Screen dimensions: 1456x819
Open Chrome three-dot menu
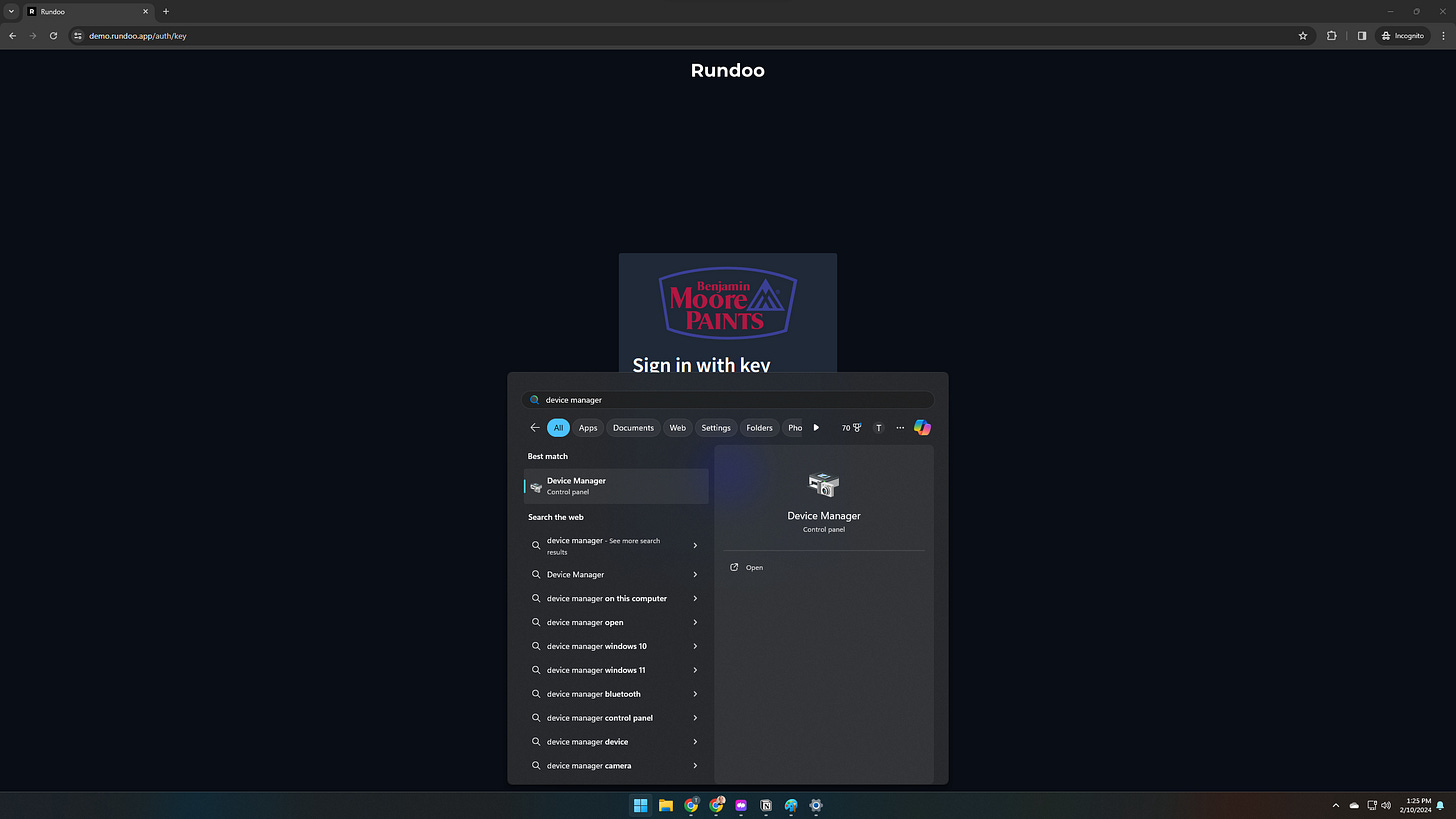(x=1443, y=36)
